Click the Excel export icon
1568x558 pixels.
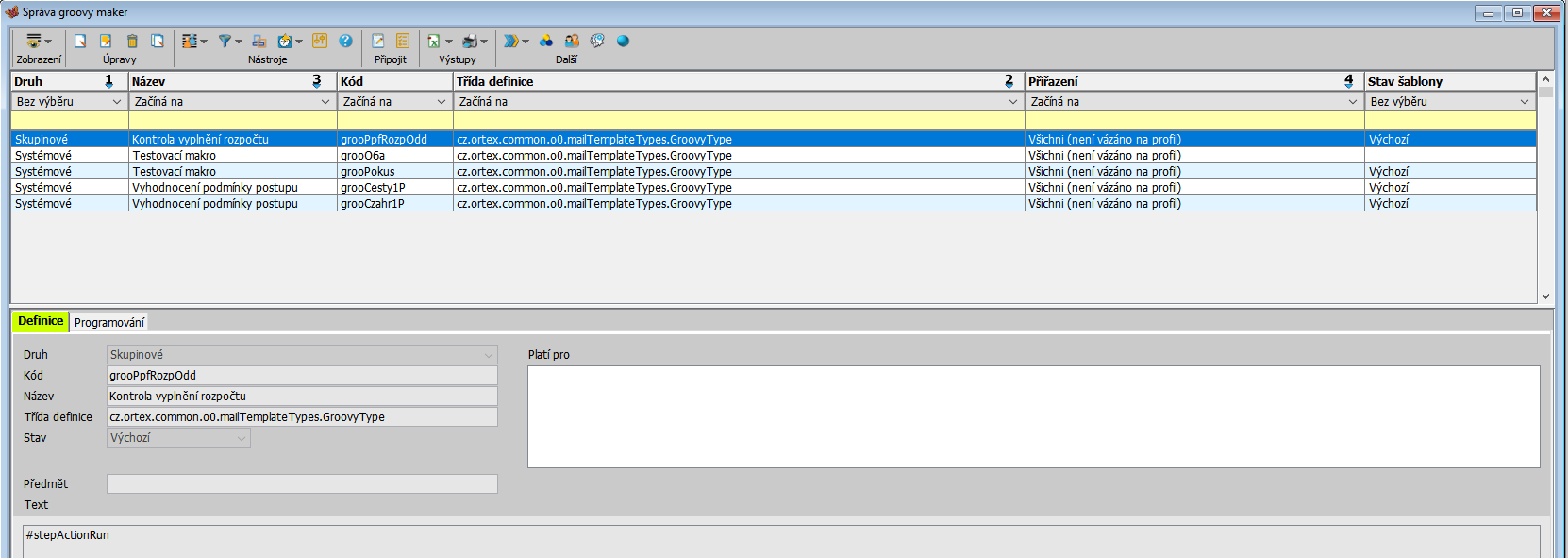click(434, 41)
